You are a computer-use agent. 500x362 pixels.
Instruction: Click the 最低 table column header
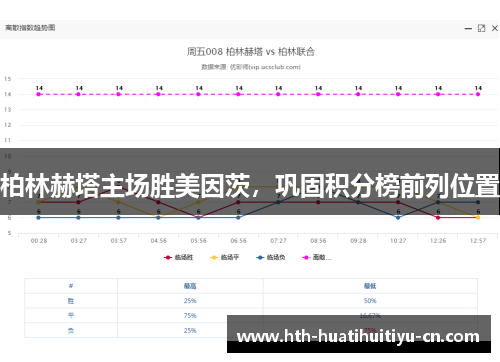click(x=370, y=286)
